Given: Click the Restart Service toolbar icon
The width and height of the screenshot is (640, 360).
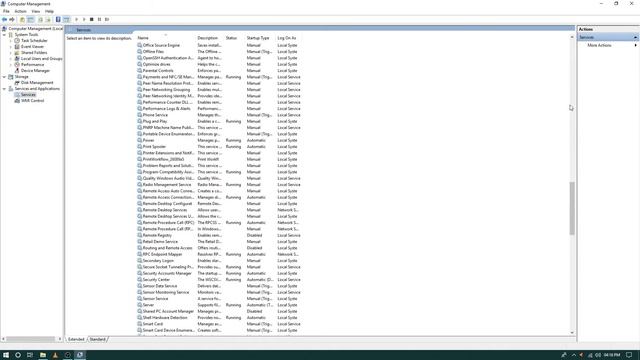Looking at the screenshot, I should click(107, 20).
